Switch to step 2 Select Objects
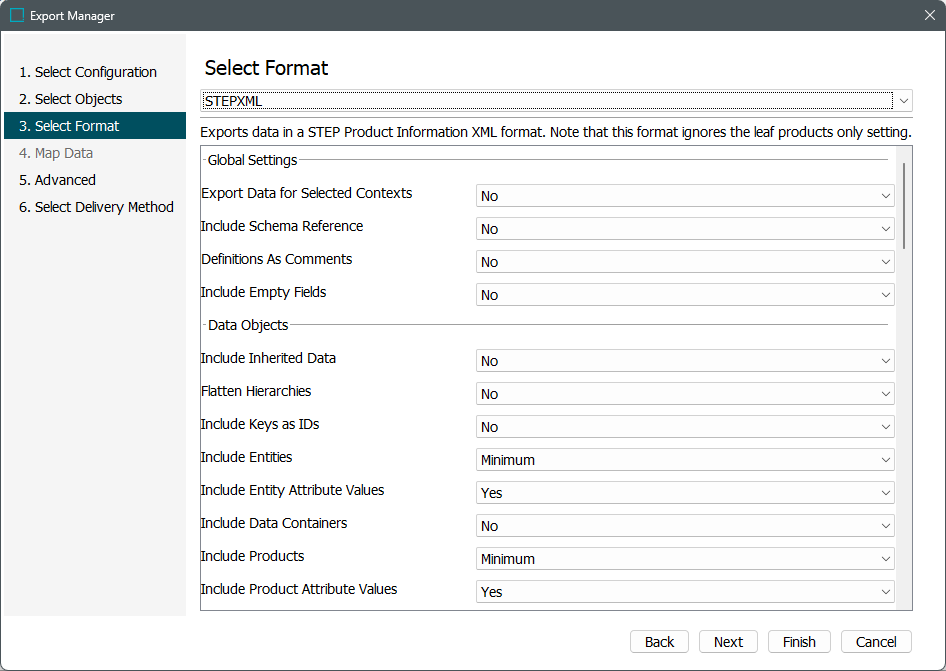 click(78, 99)
